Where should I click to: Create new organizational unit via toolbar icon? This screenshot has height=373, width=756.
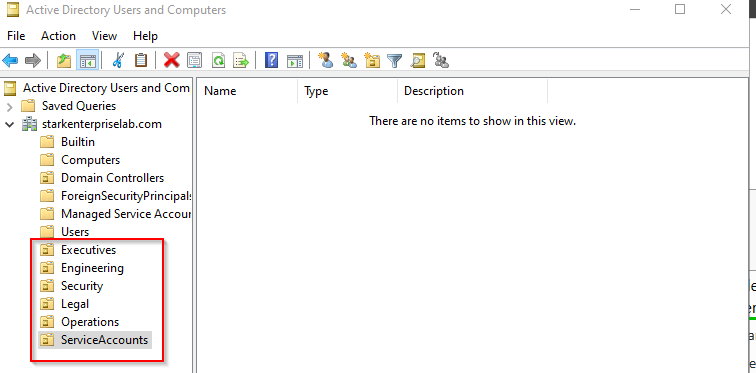(x=372, y=60)
